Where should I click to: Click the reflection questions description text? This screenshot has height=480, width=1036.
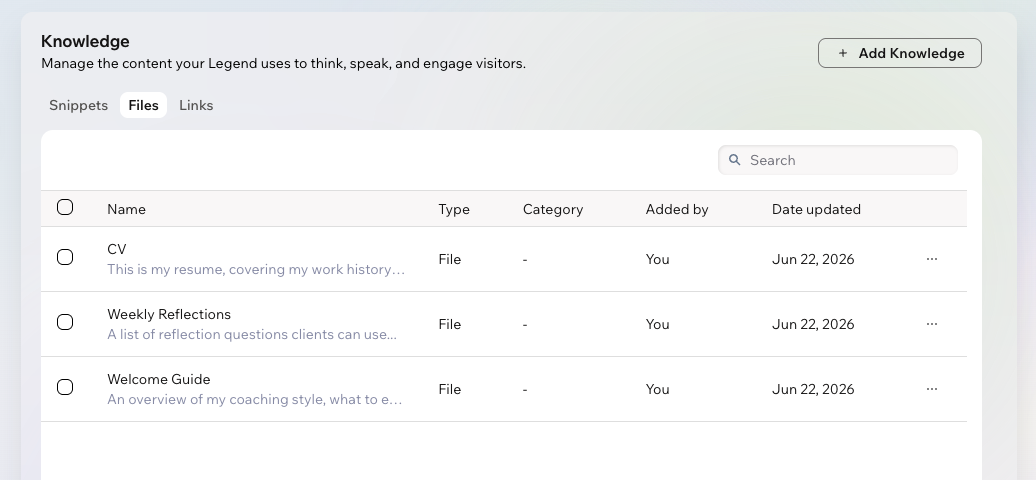pos(252,334)
